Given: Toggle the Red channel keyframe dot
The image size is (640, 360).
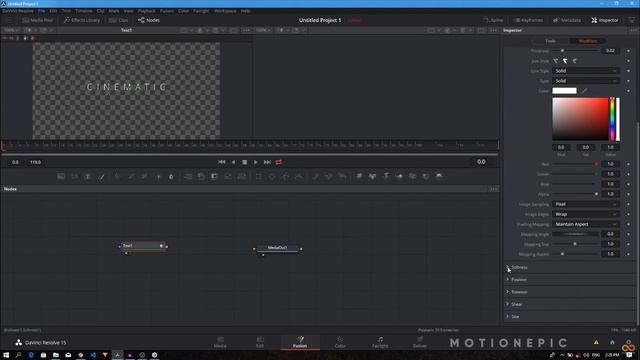Looking at the screenshot, I should [629, 164].
